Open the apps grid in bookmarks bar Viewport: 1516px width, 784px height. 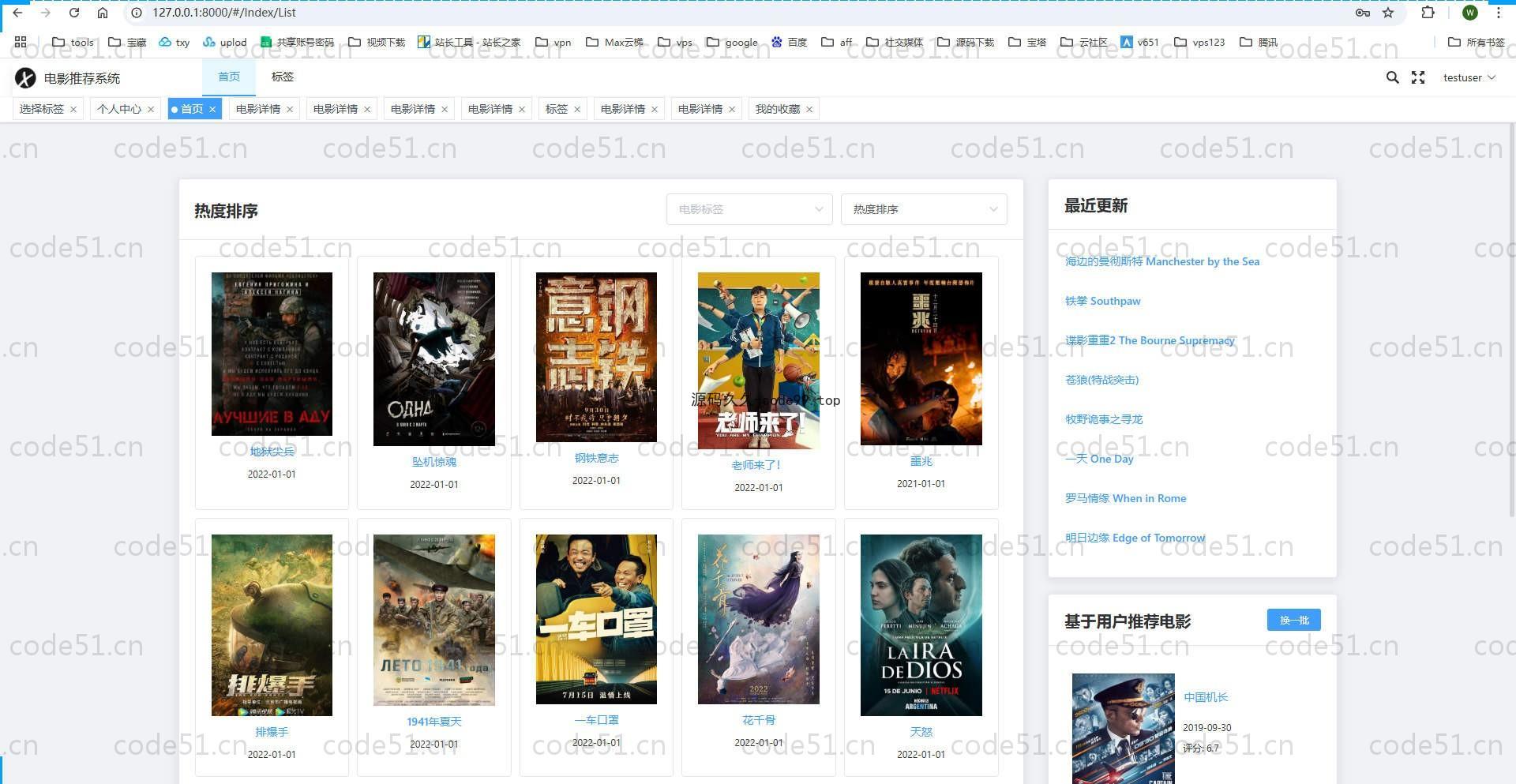click(x=21, y=42)
